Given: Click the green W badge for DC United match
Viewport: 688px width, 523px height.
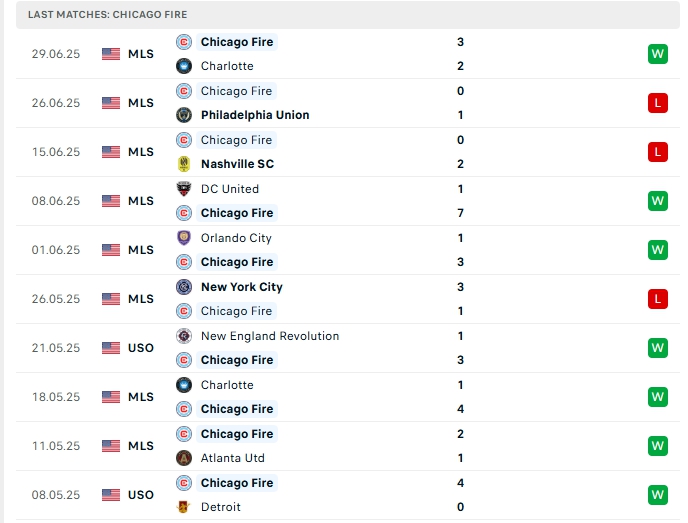Looking at the screenshot, I should pyautogui.click(x=657, y=201).
